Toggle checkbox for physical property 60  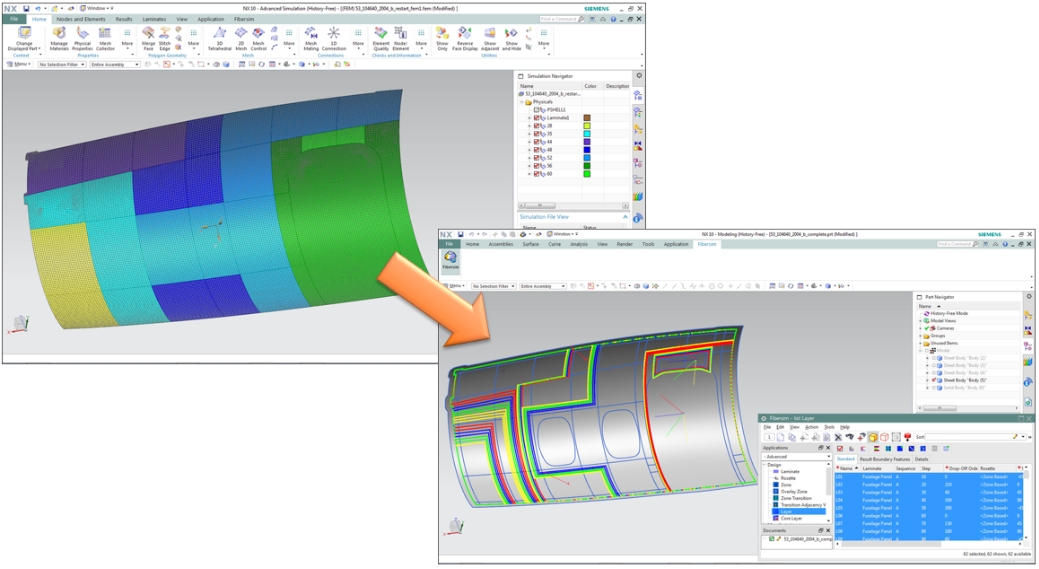point(537,174)
